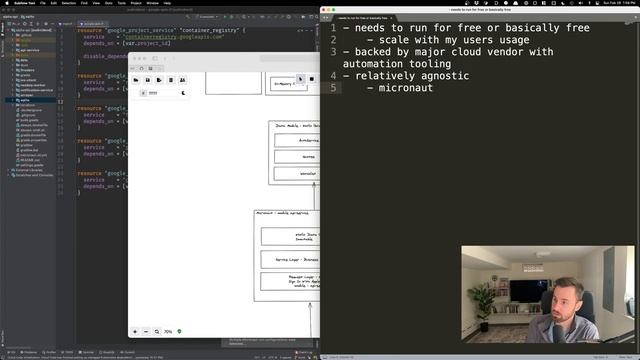Click the first editor tab in the IDE
The image size is (640, 360).
(65, 24)
